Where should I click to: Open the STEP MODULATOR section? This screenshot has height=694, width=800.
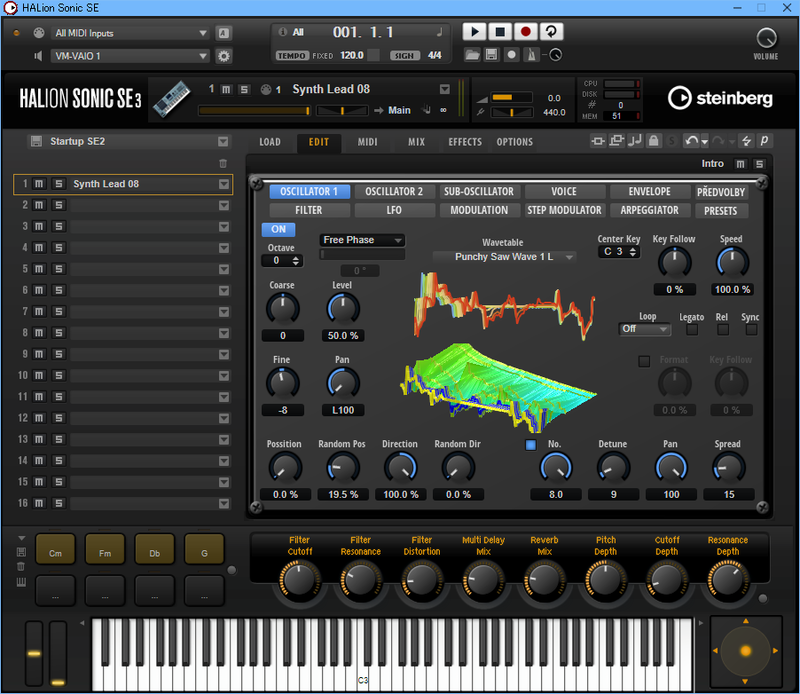coord(564,210)
